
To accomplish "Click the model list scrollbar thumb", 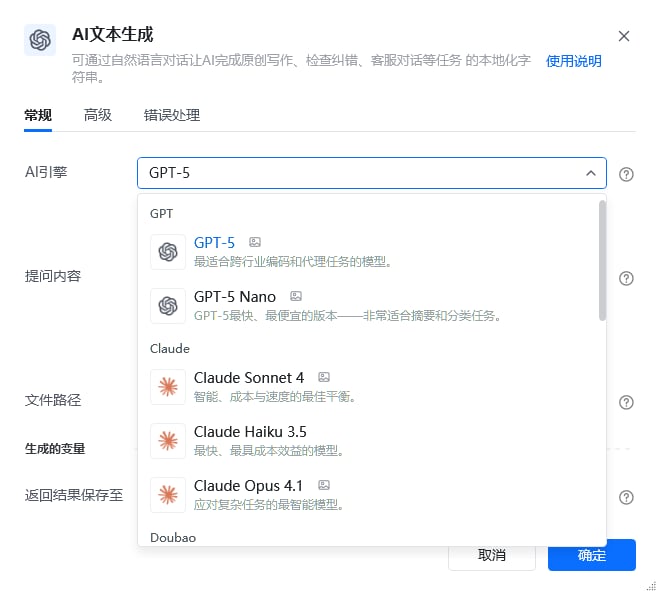I will (602, 261).
